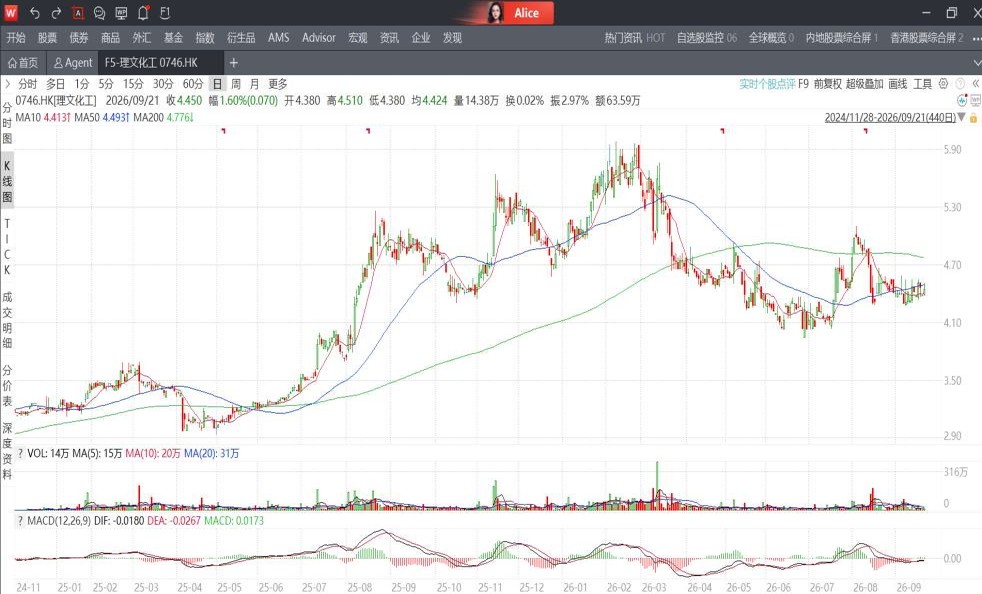982x594 pixels.
Task: Click the 画线 drawing button
Action: [x=897, y=84]
